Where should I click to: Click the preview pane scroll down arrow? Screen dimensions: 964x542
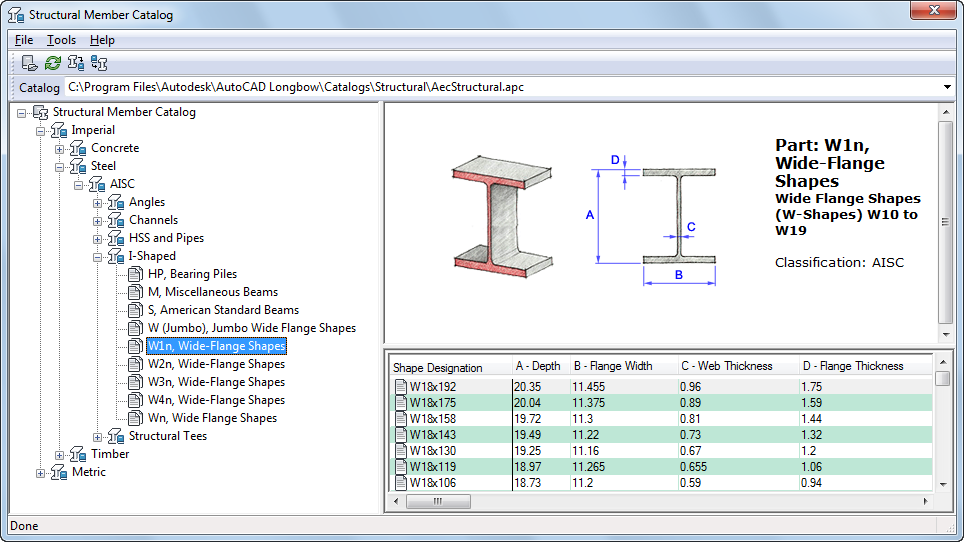[946, 335]
